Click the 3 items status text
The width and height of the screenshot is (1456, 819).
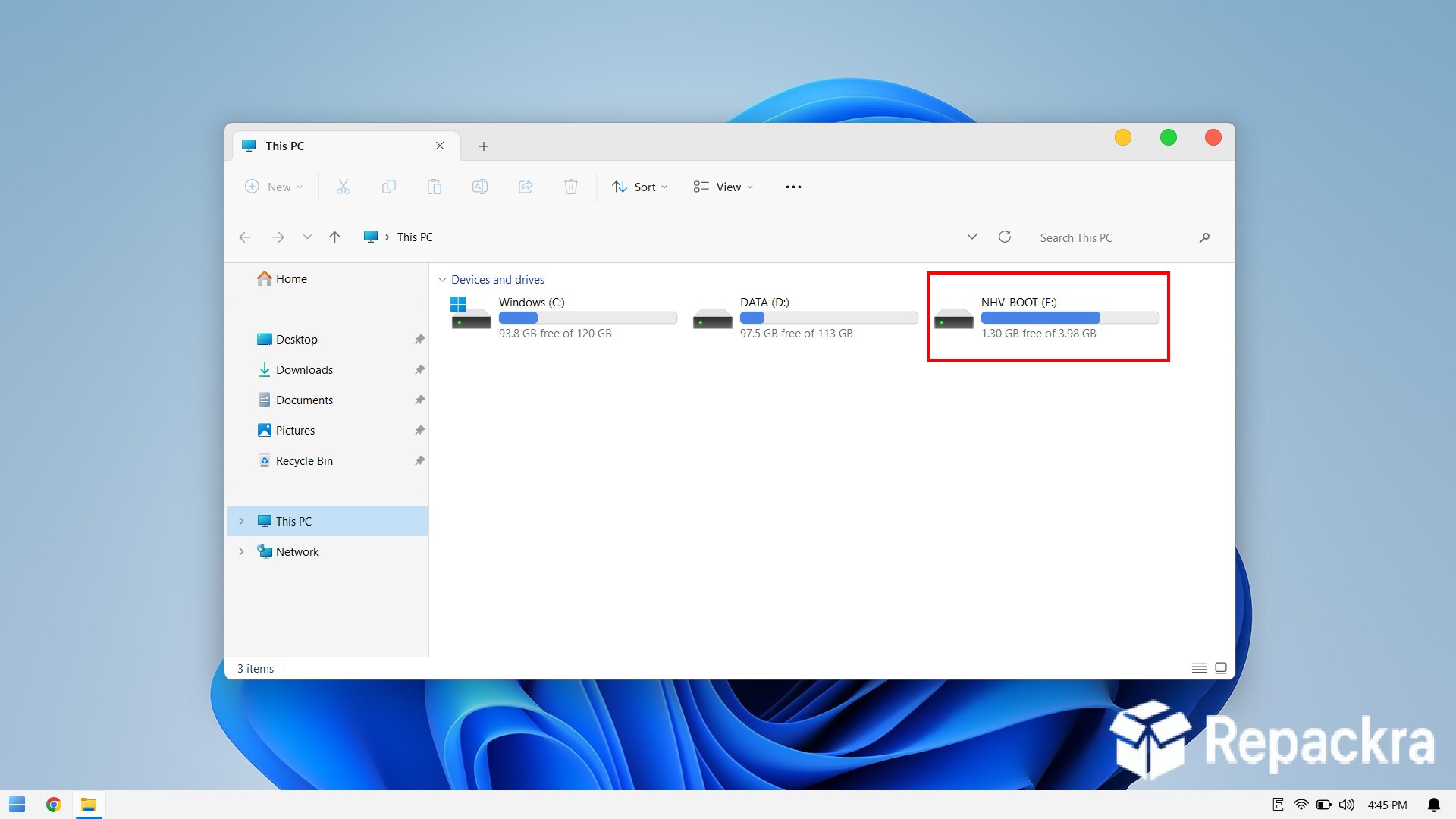(256, 669)
